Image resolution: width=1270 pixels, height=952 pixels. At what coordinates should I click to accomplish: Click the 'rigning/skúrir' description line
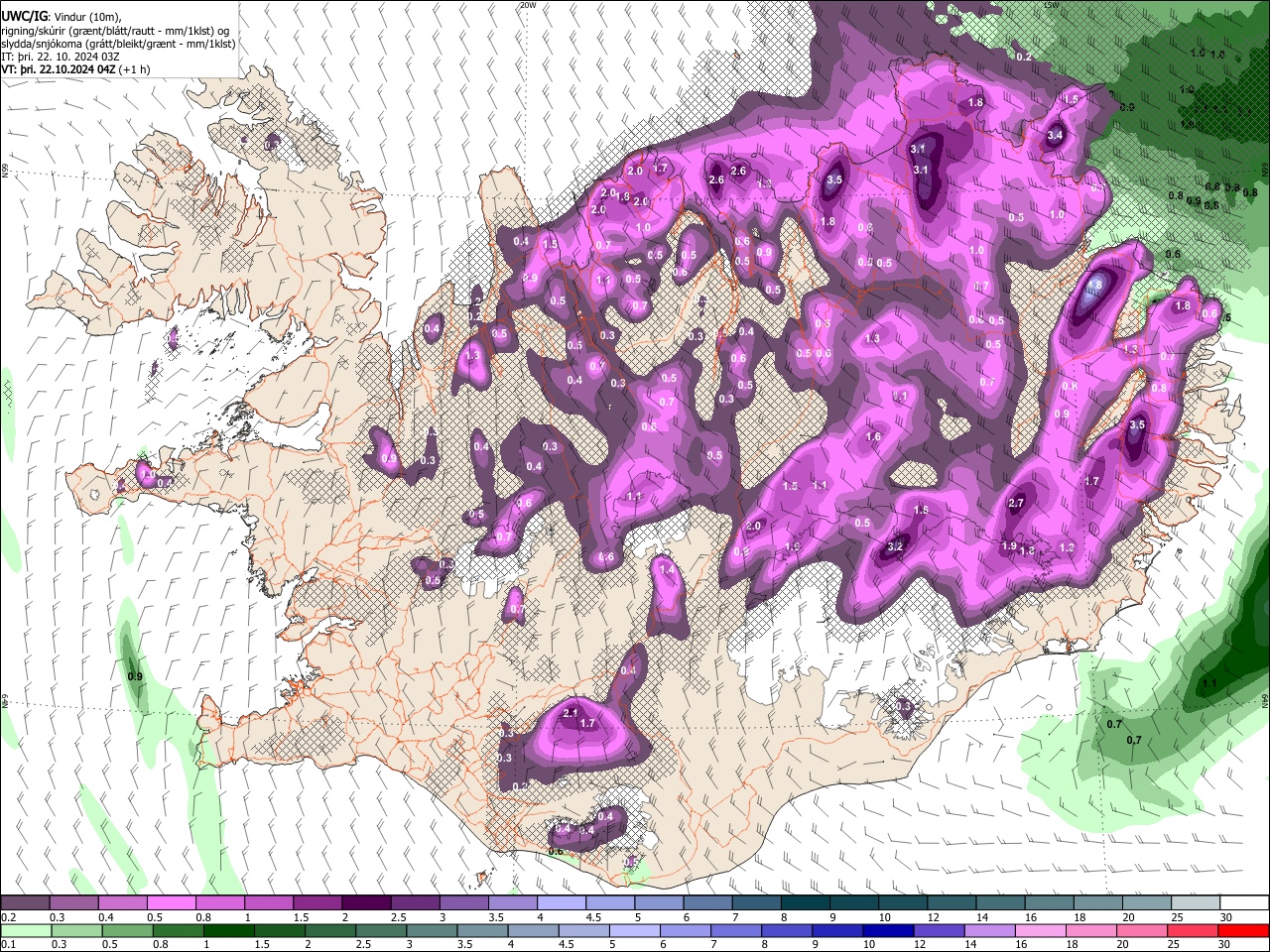tap(116, 31)
